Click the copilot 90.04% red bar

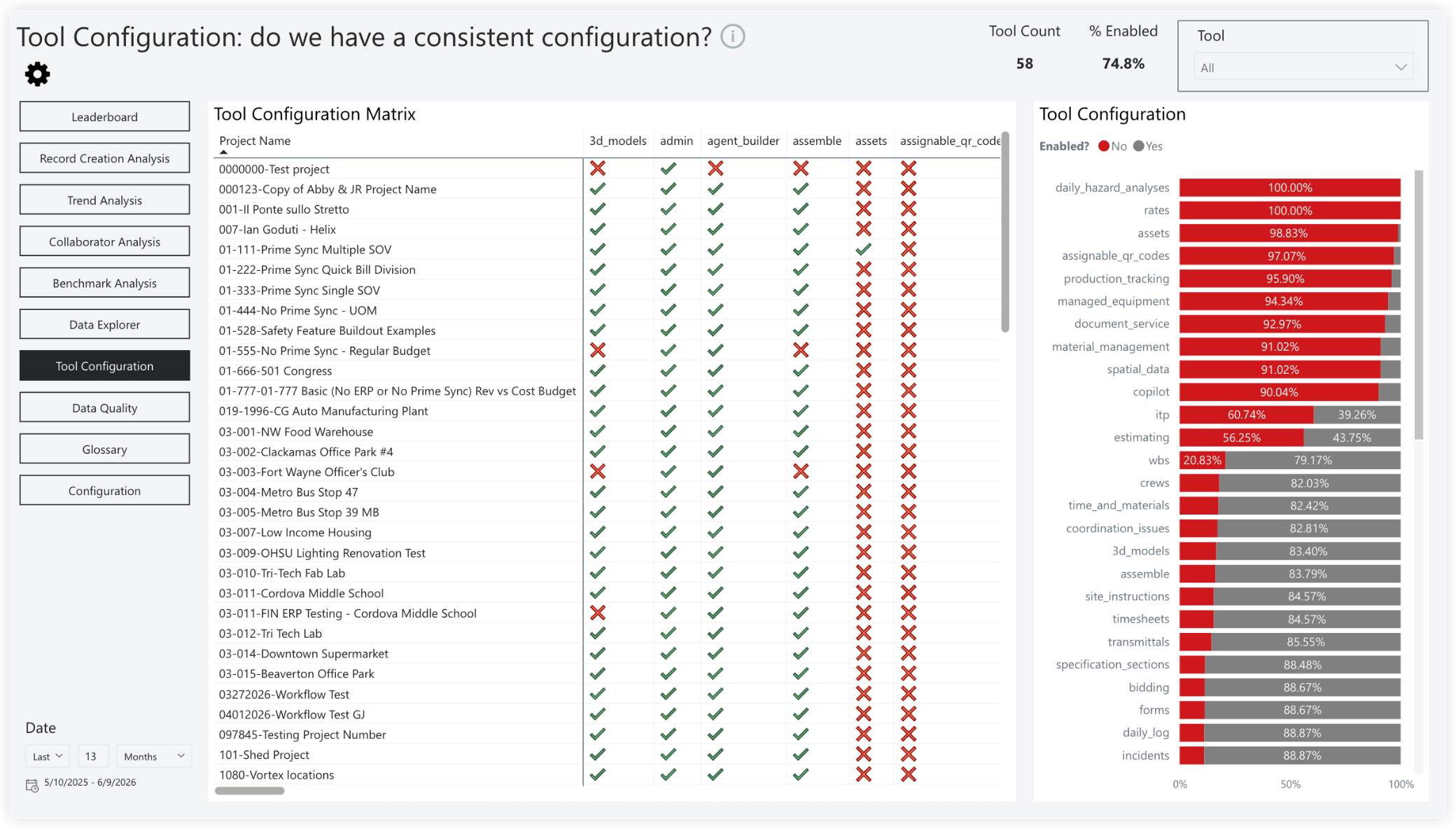pos(1279,392)
